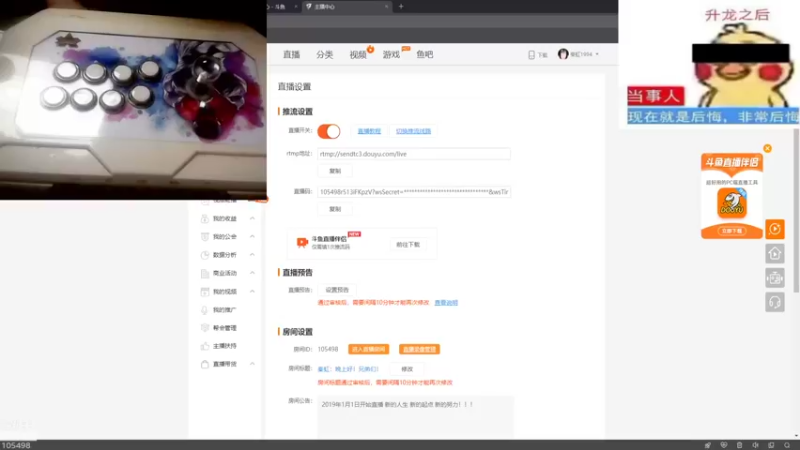Open the 游戏 top navigation tab

[391, 55]
